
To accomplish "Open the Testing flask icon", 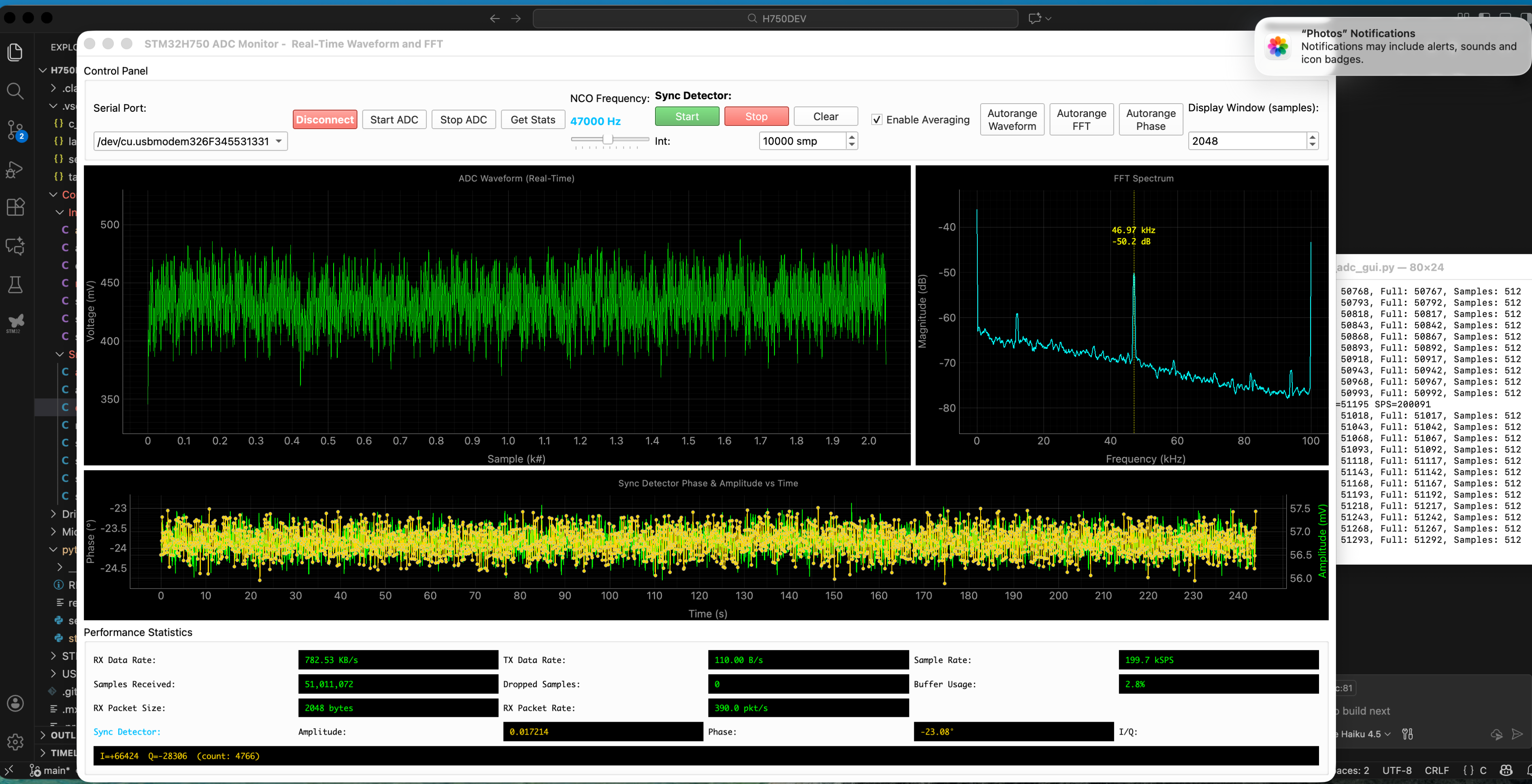I will pos(15,284).
